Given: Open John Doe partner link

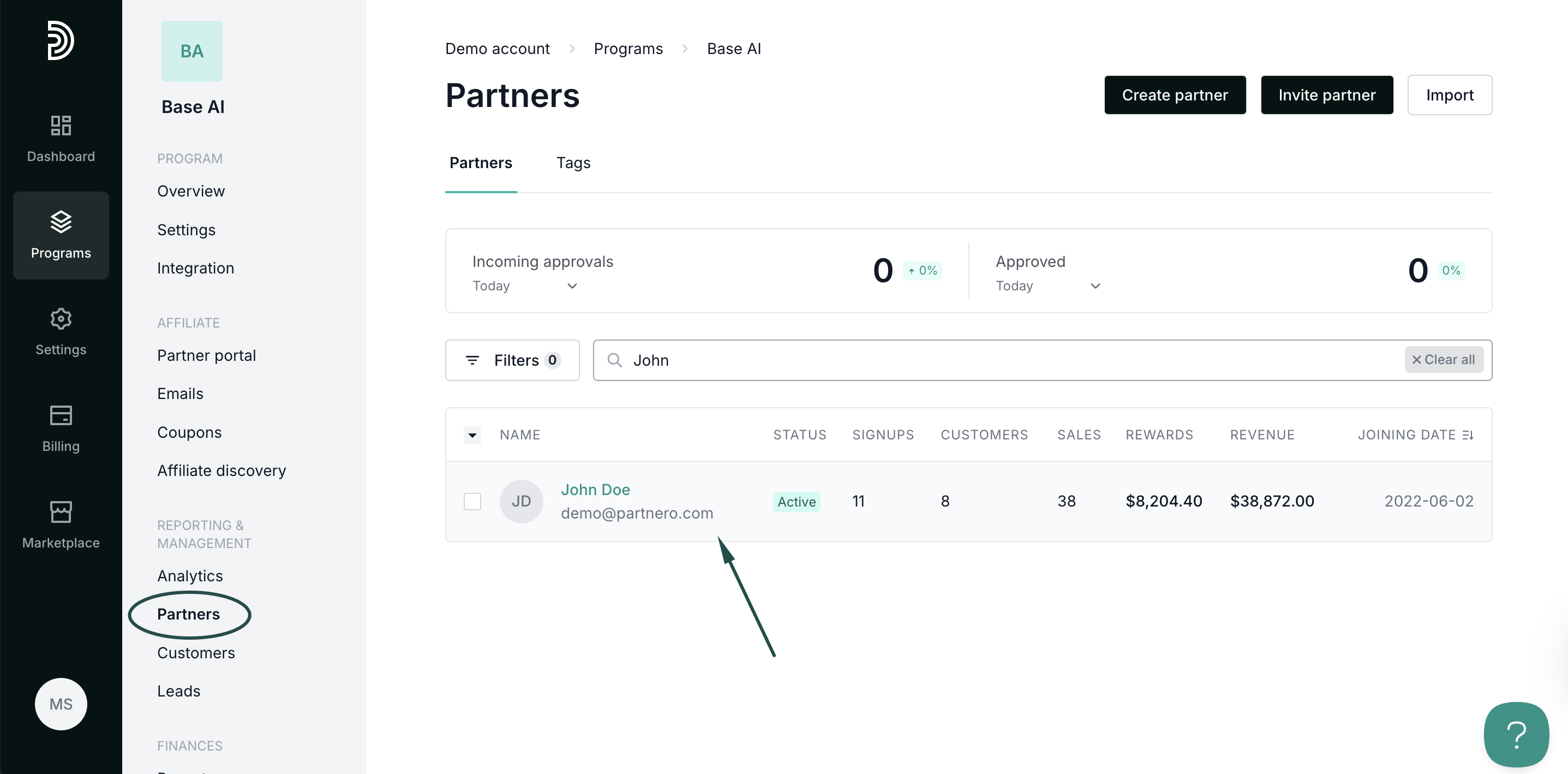Looking at the screenshot, I should pyautogui.click(x=595, y=490).
